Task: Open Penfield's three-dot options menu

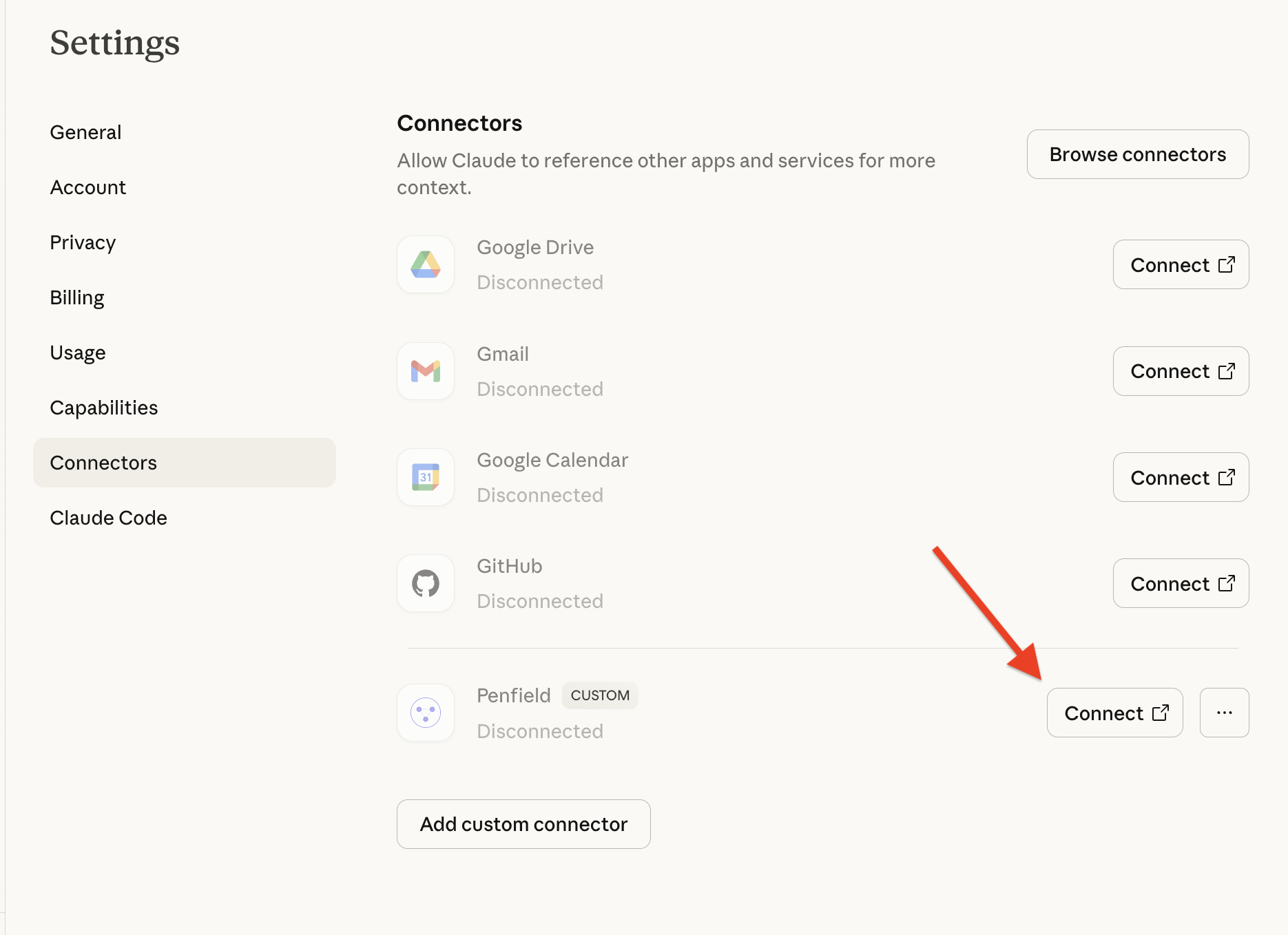Action: [1225, 713]
